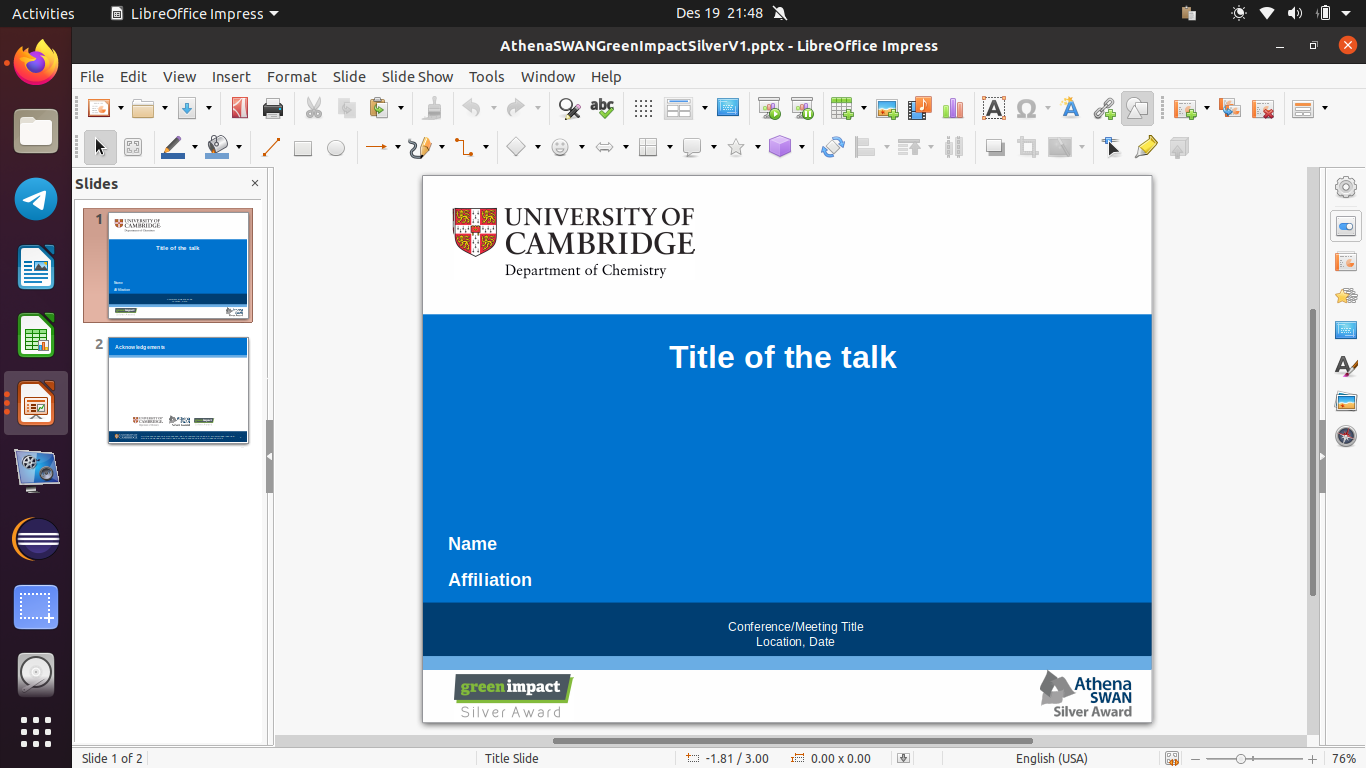Open the Navigator sidebar deck
Image resolution: width=1366 pixels, height=768 pixels.
(1346, 436)
